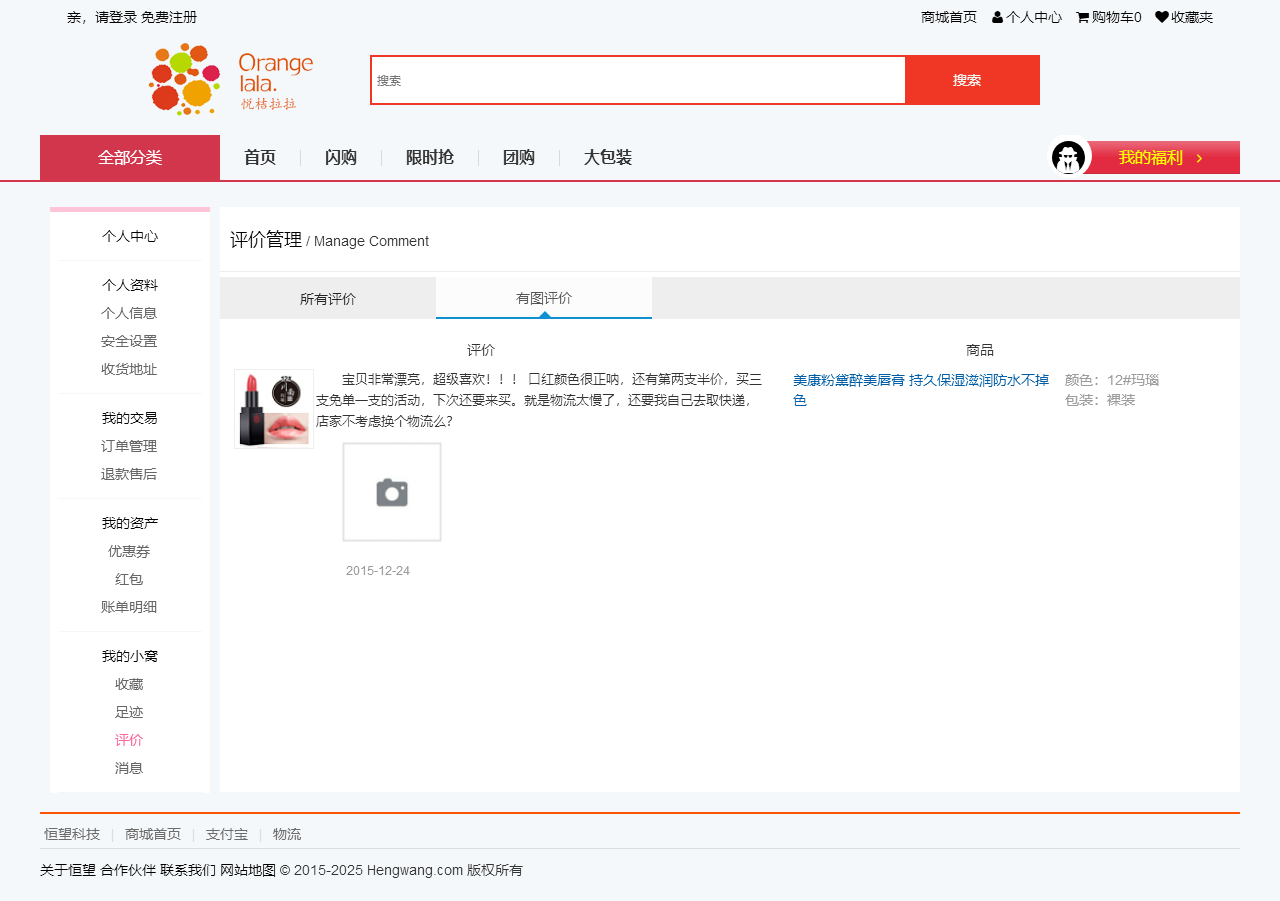Go to 限时抢 in navigation bar
The width and height of the screenshot is (1280, 901).
tap(430, 157)
